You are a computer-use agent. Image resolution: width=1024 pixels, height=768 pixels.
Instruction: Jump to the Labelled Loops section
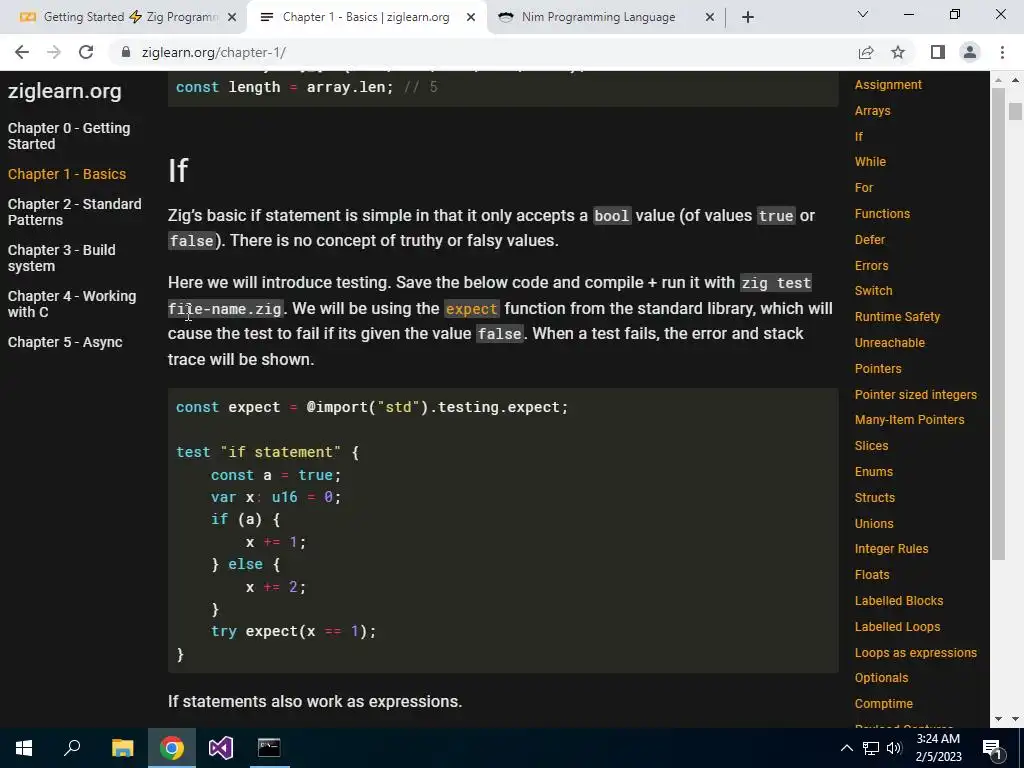coord(897,627)
